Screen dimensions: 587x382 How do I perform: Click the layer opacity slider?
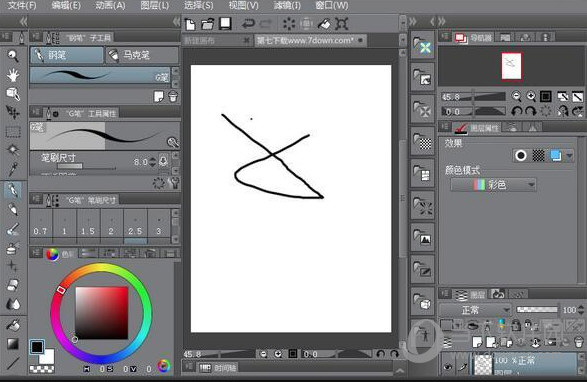[537, 309]
